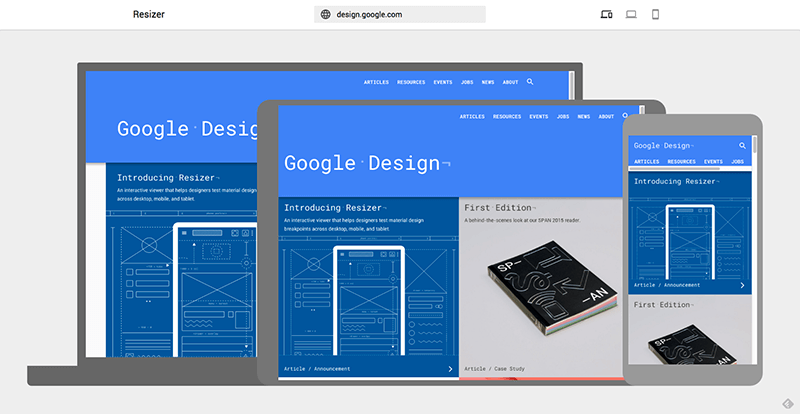
Task: Click the phone preview horizontal nav scrollbar
Action: 674,168
